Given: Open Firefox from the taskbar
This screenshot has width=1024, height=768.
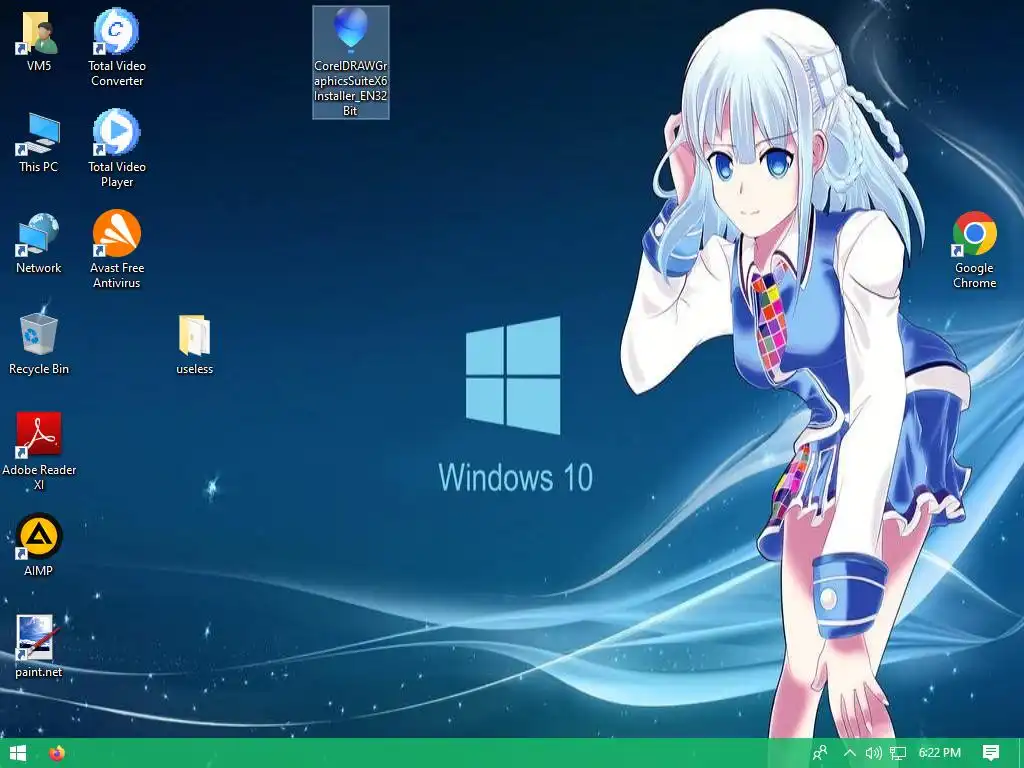Looking at the screenshot, I should (57, 753).
